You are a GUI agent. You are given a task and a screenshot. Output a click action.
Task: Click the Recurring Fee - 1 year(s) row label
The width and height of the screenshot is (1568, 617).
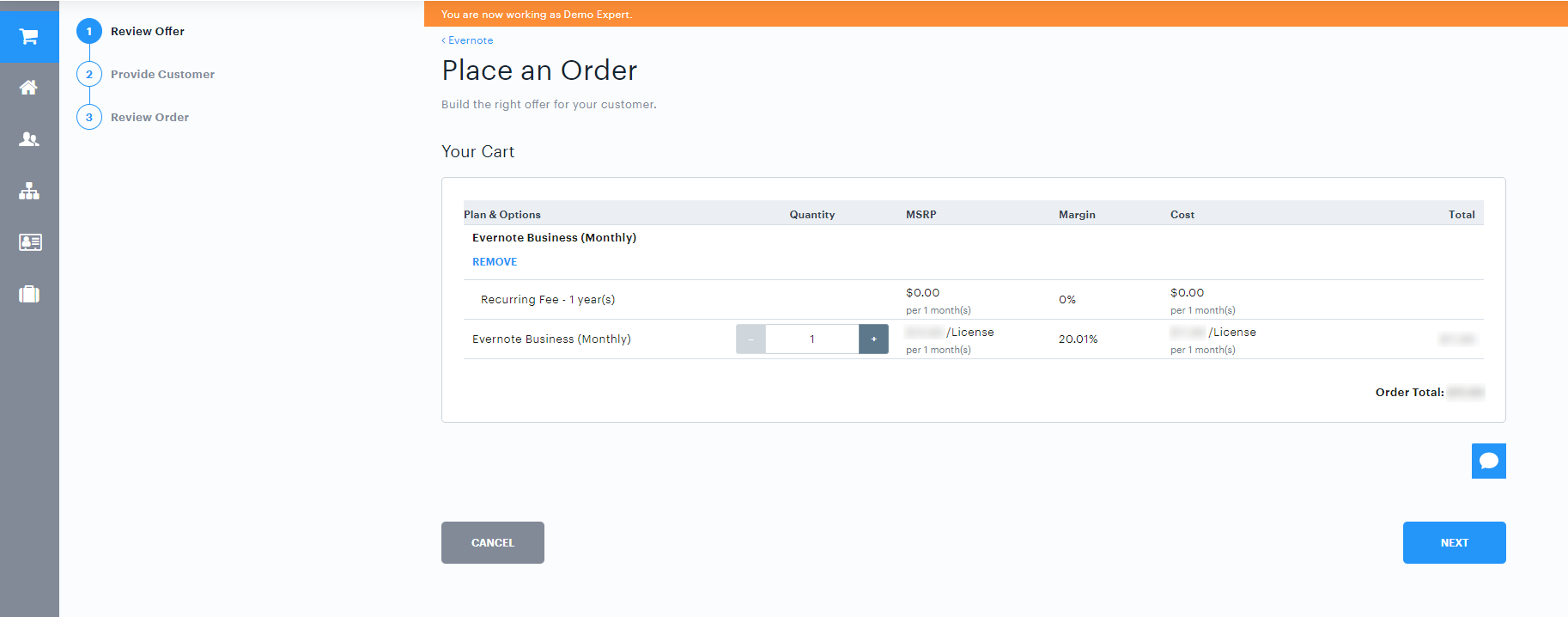(548, 300)
